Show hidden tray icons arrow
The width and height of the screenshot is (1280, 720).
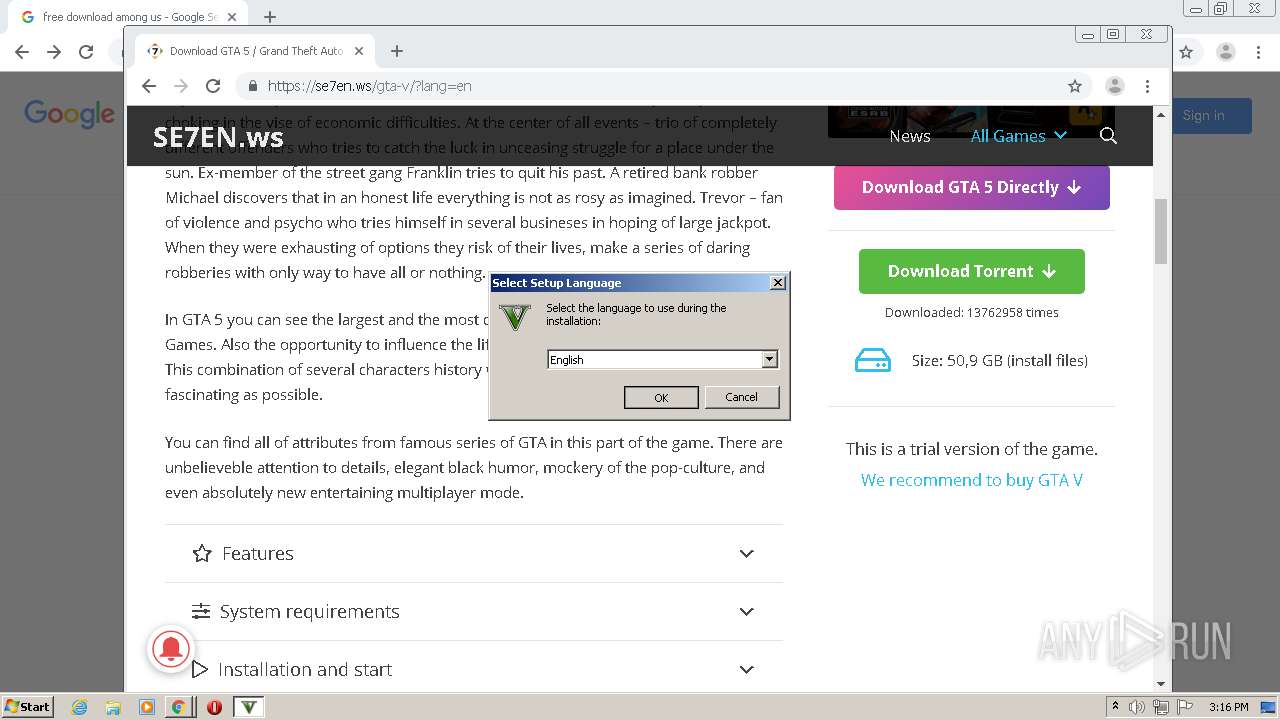(x=1115, y=707)
